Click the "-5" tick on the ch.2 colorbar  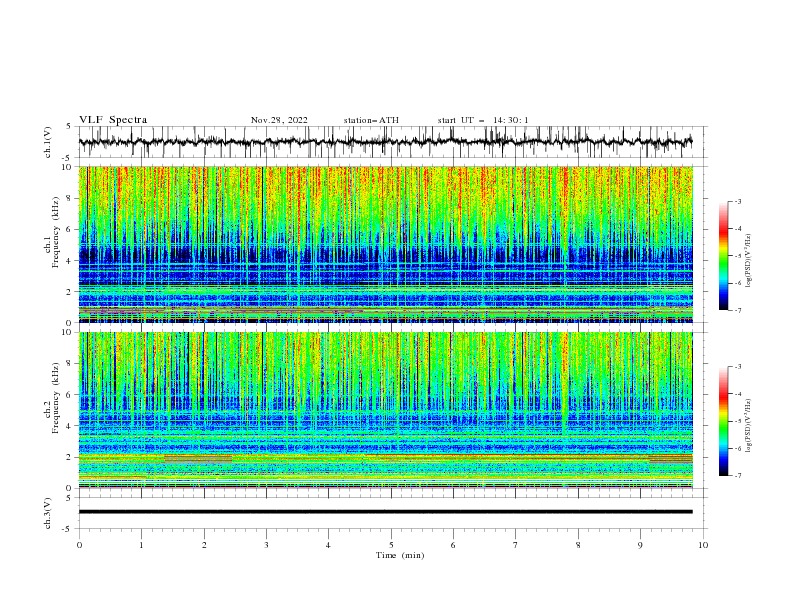[x=738, y=421]
